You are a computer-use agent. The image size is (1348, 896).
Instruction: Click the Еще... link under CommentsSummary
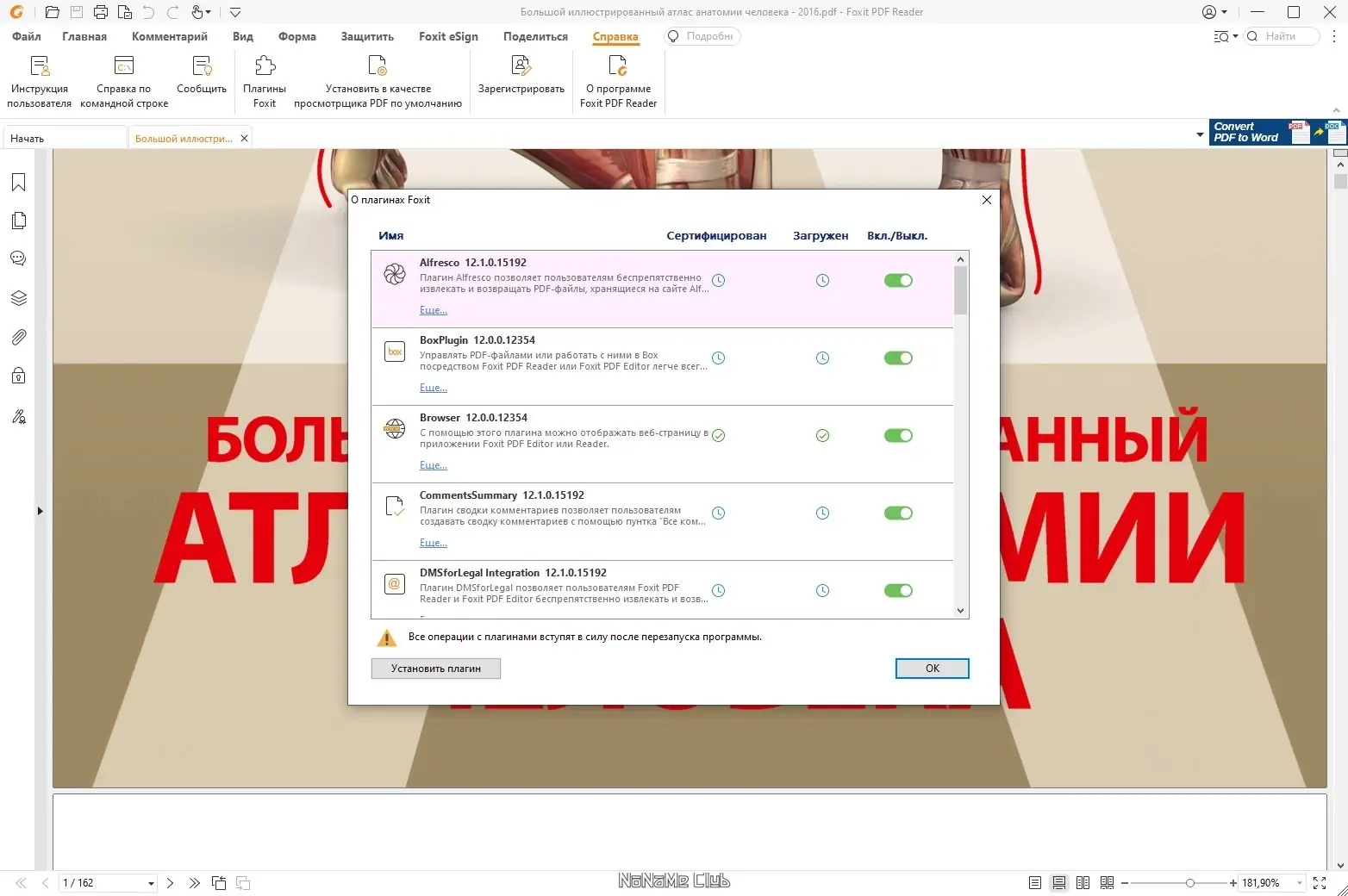(x=434, y=543)
